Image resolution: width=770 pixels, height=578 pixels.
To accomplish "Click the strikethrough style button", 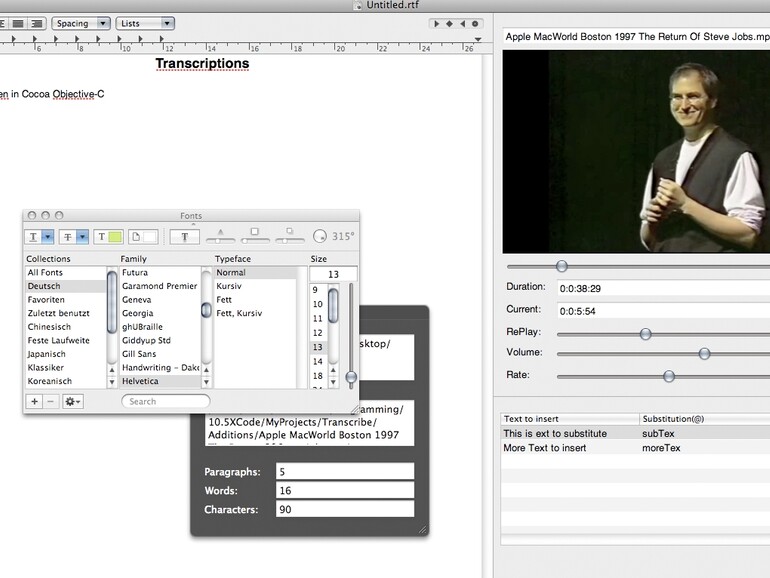I will [x=69, y=237].
